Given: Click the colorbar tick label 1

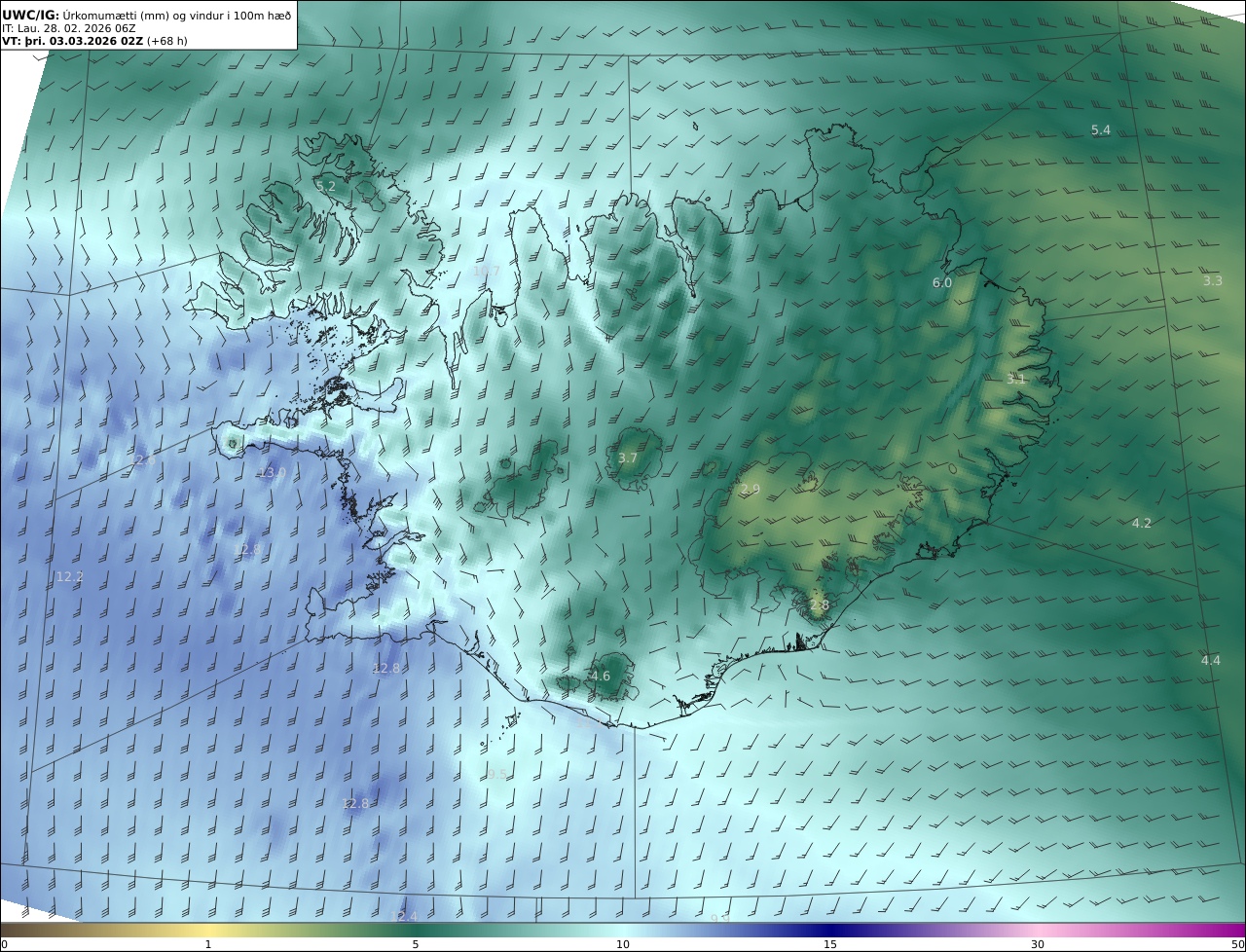Looking at the screenshot, I should tap(208, 944).
